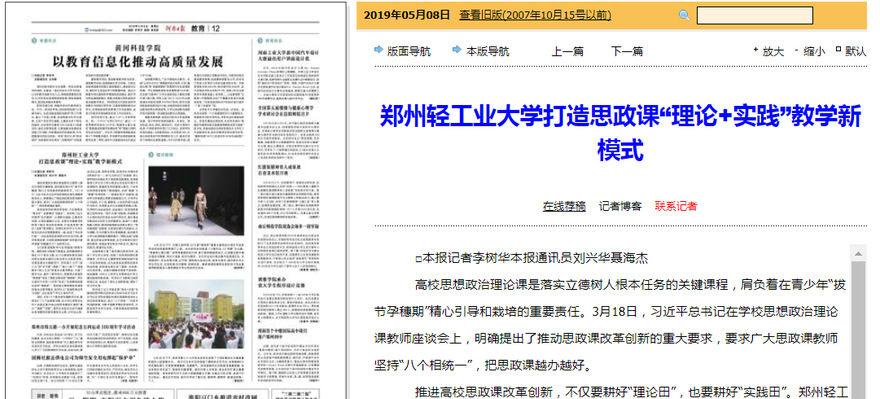Click the fashion runway photo on newspaper page
The height and width of the screenshot is (399, 880).
[x=196, y=200]
